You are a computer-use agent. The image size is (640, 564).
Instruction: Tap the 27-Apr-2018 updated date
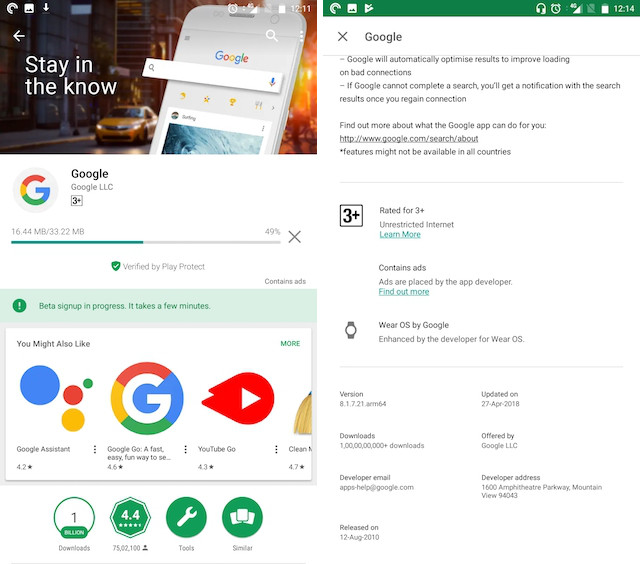(x=500, y=404)
